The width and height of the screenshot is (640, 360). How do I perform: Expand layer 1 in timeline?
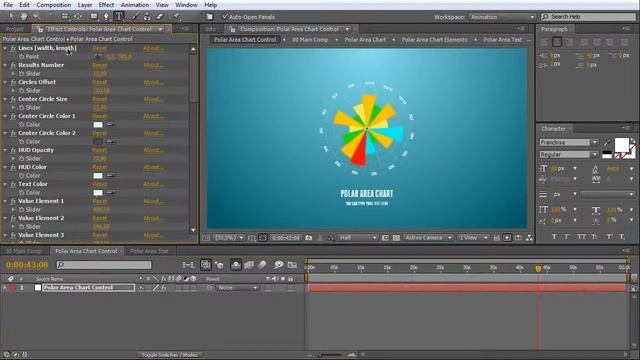pyautogui.click(x=5, y=288)
